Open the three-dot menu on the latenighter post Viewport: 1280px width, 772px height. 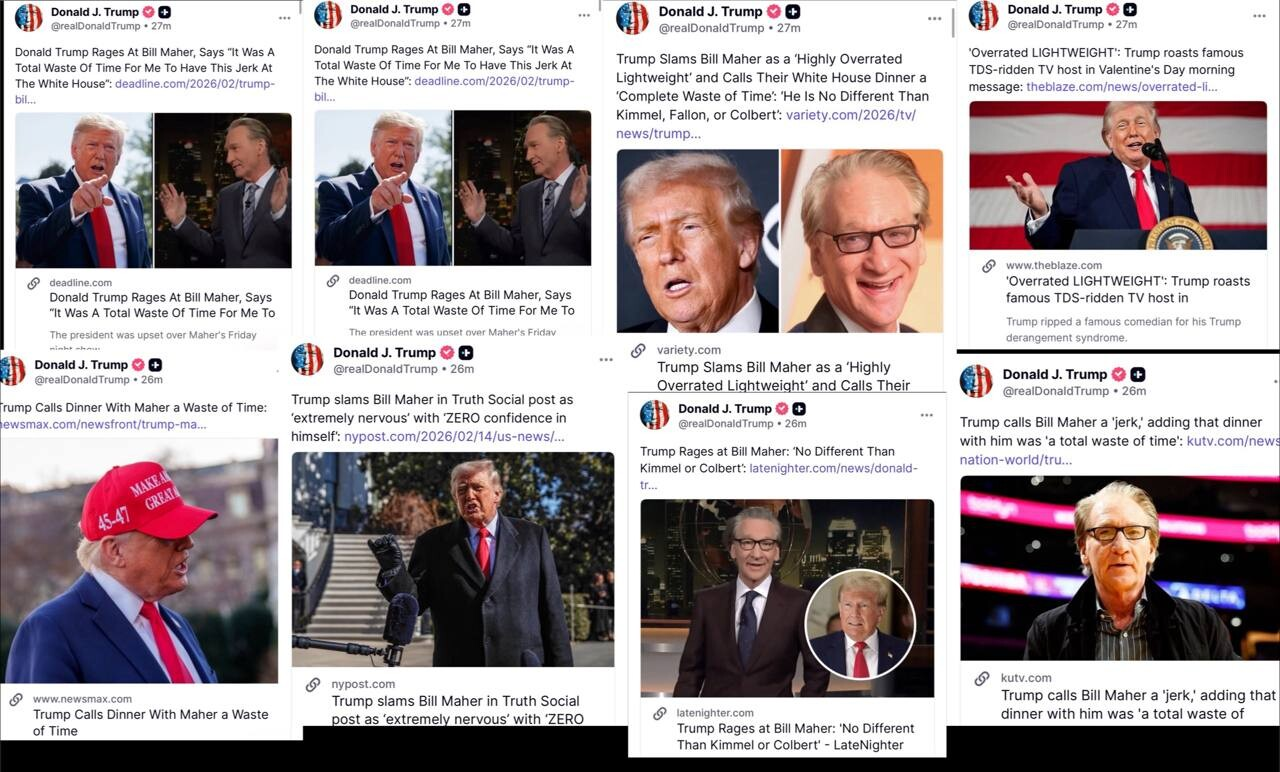[x=927, y=415]
